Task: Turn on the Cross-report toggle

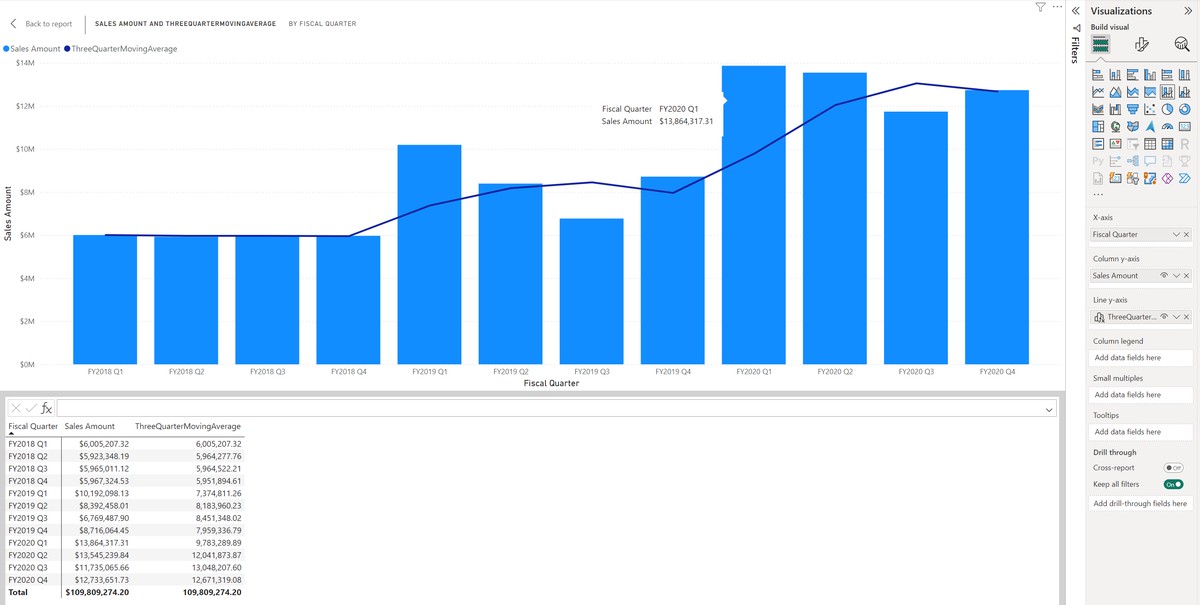Action: 1173,468
